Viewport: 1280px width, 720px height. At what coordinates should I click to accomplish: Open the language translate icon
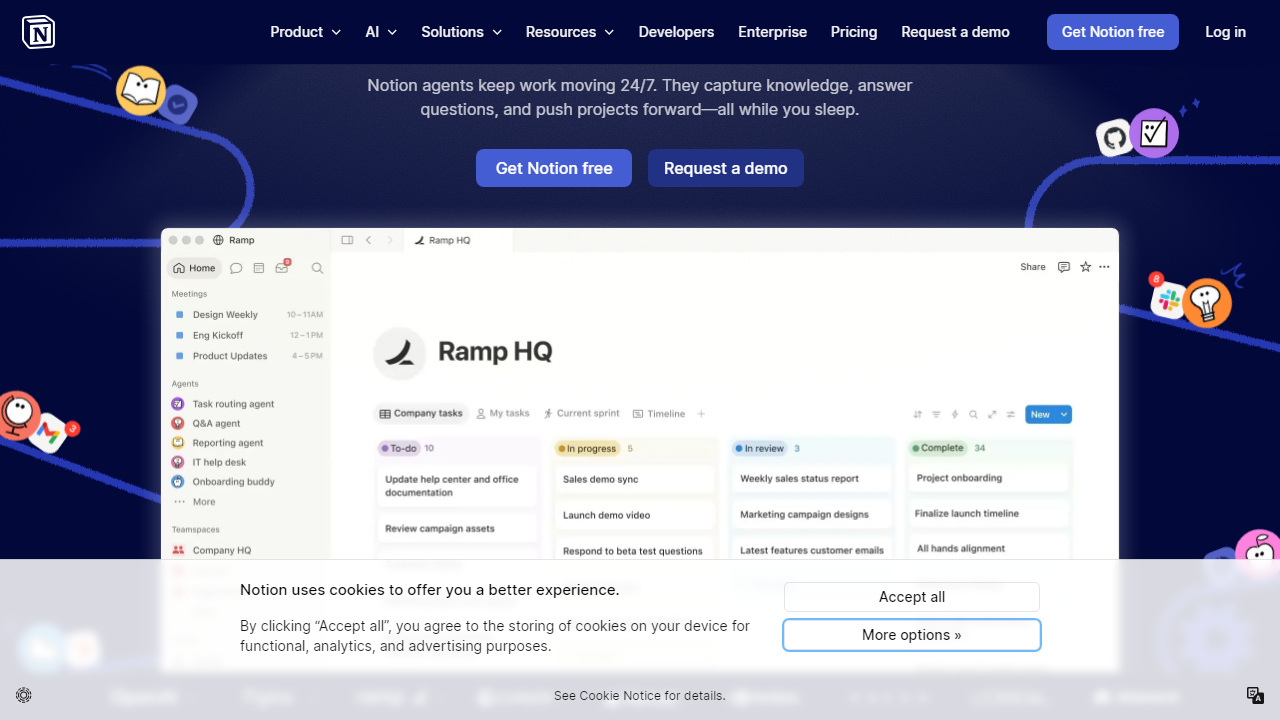coord(1255,695)
